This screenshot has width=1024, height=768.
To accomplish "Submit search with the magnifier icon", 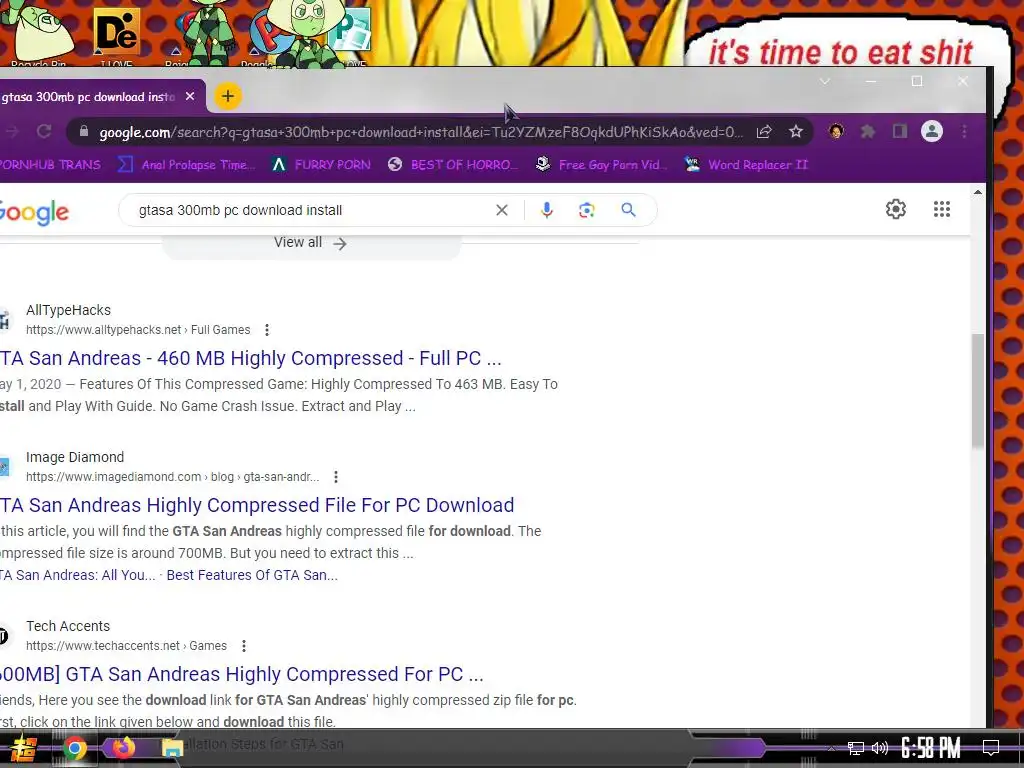I will (628, 210).
